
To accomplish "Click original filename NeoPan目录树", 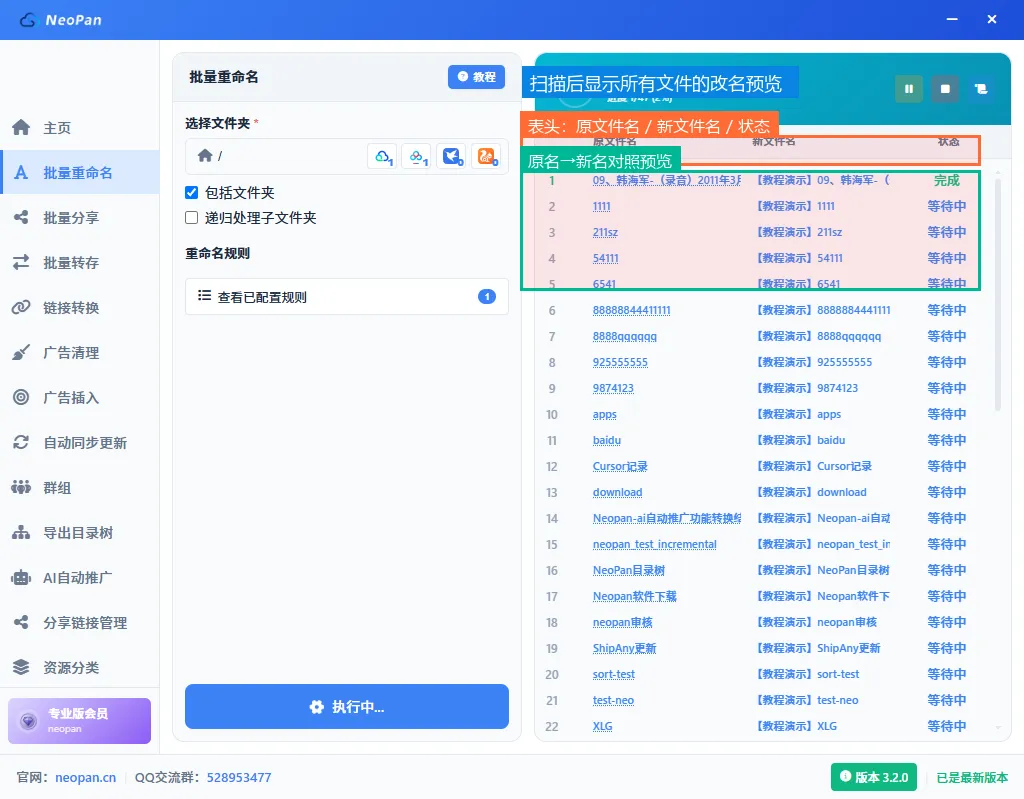I will coord(629,570).
